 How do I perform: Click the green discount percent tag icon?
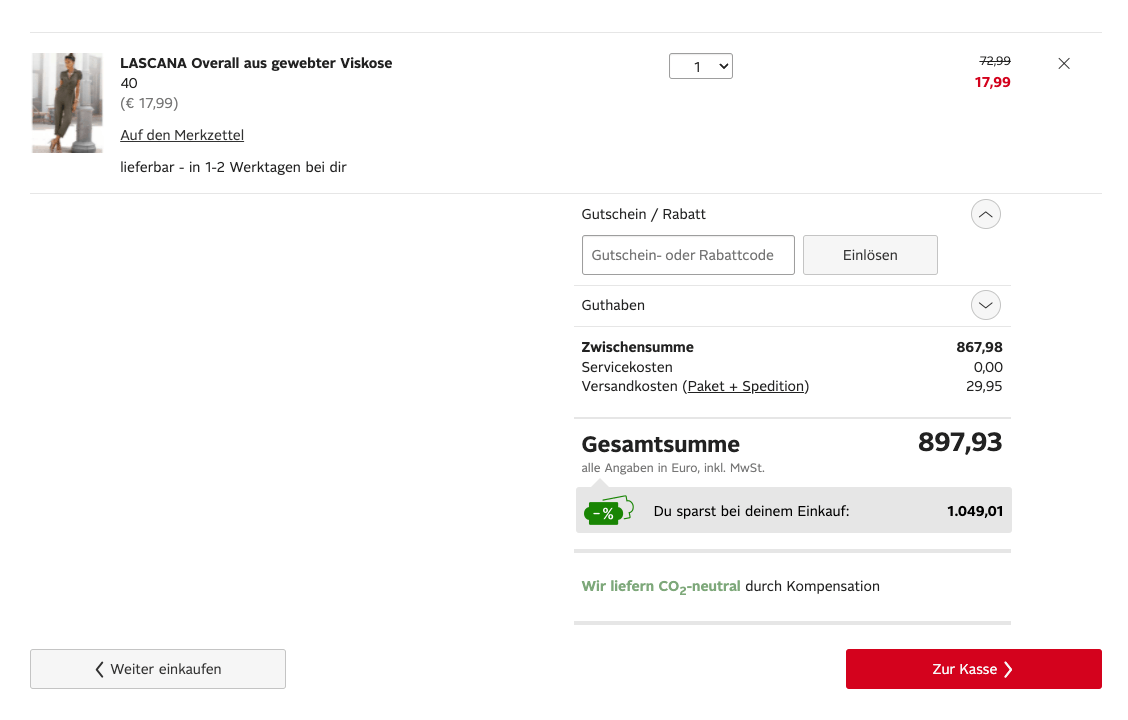[609, 511]
